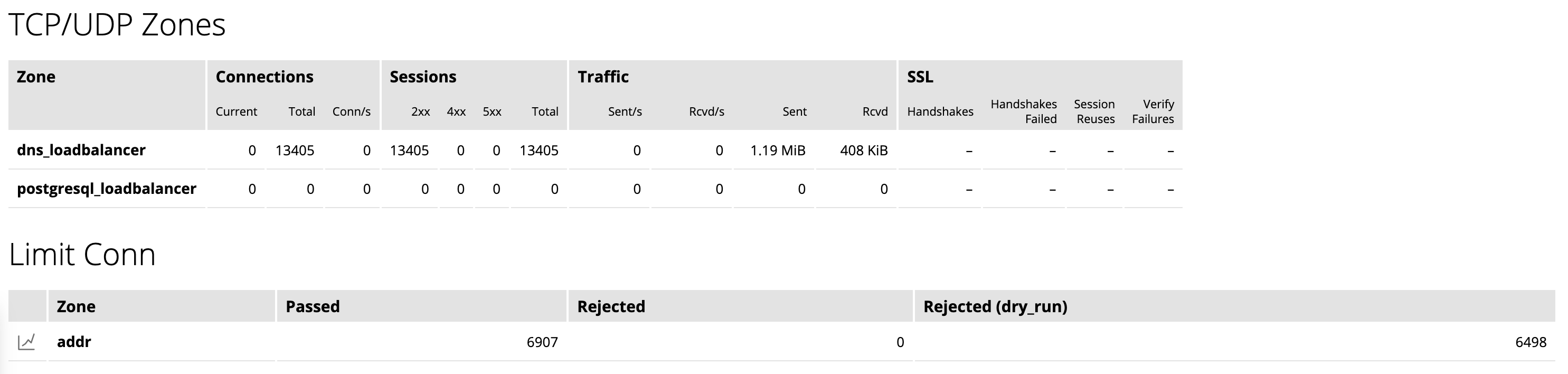This screenshot has height=374, width=1568.
Task: Click the Connections Total column header
Action: point(303,111)
